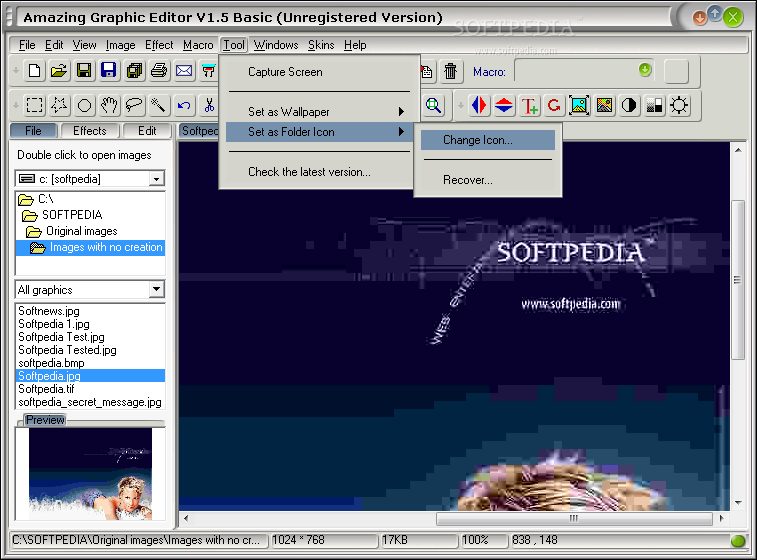
Task: Click the Save All stacked disks icon
Action: pyautogui.click(x=134, y=71)
